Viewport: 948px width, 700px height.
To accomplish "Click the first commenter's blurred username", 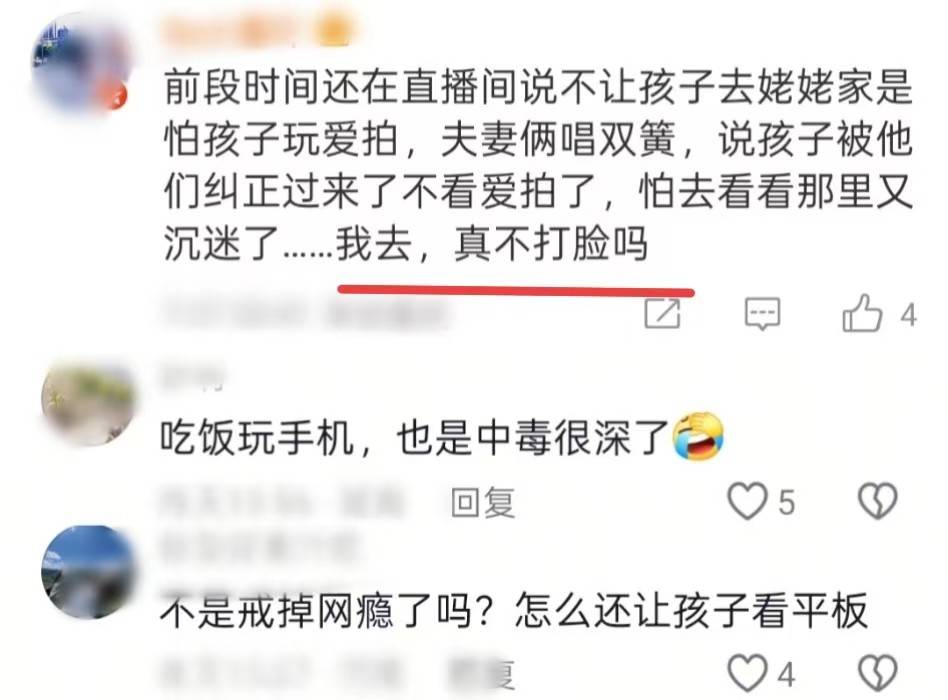I will click(257, 30).
